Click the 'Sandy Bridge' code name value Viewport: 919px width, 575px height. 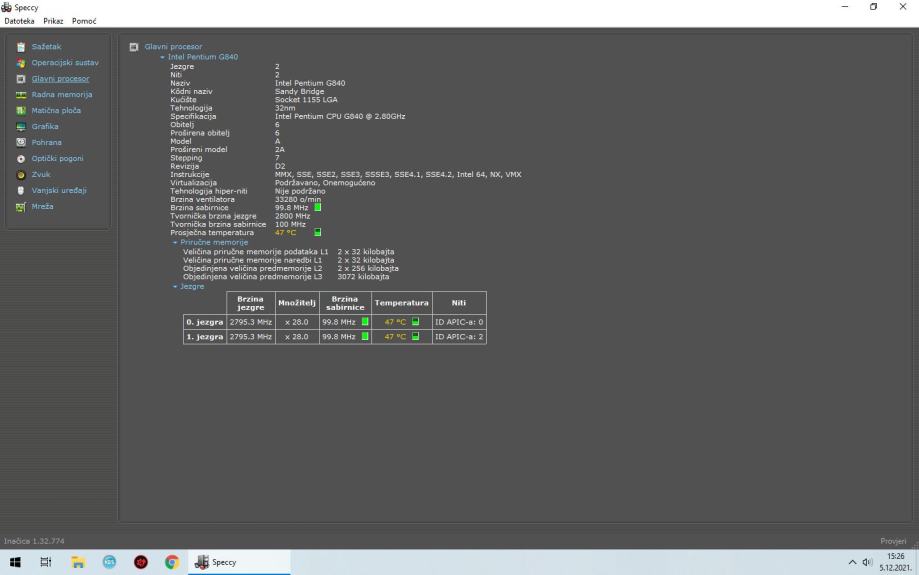[299, 91]
